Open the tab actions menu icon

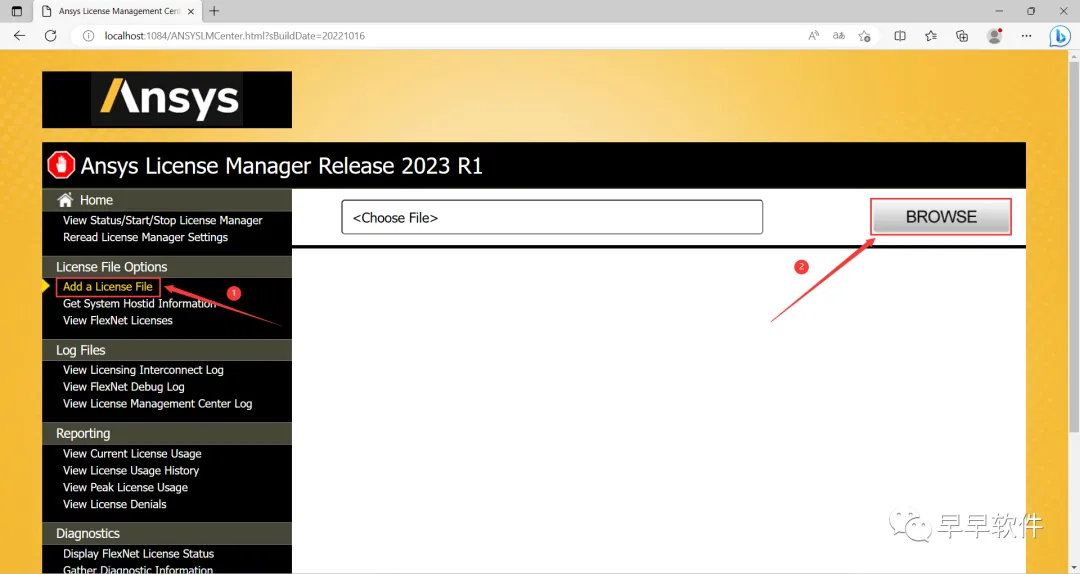(x=17, y=11)
